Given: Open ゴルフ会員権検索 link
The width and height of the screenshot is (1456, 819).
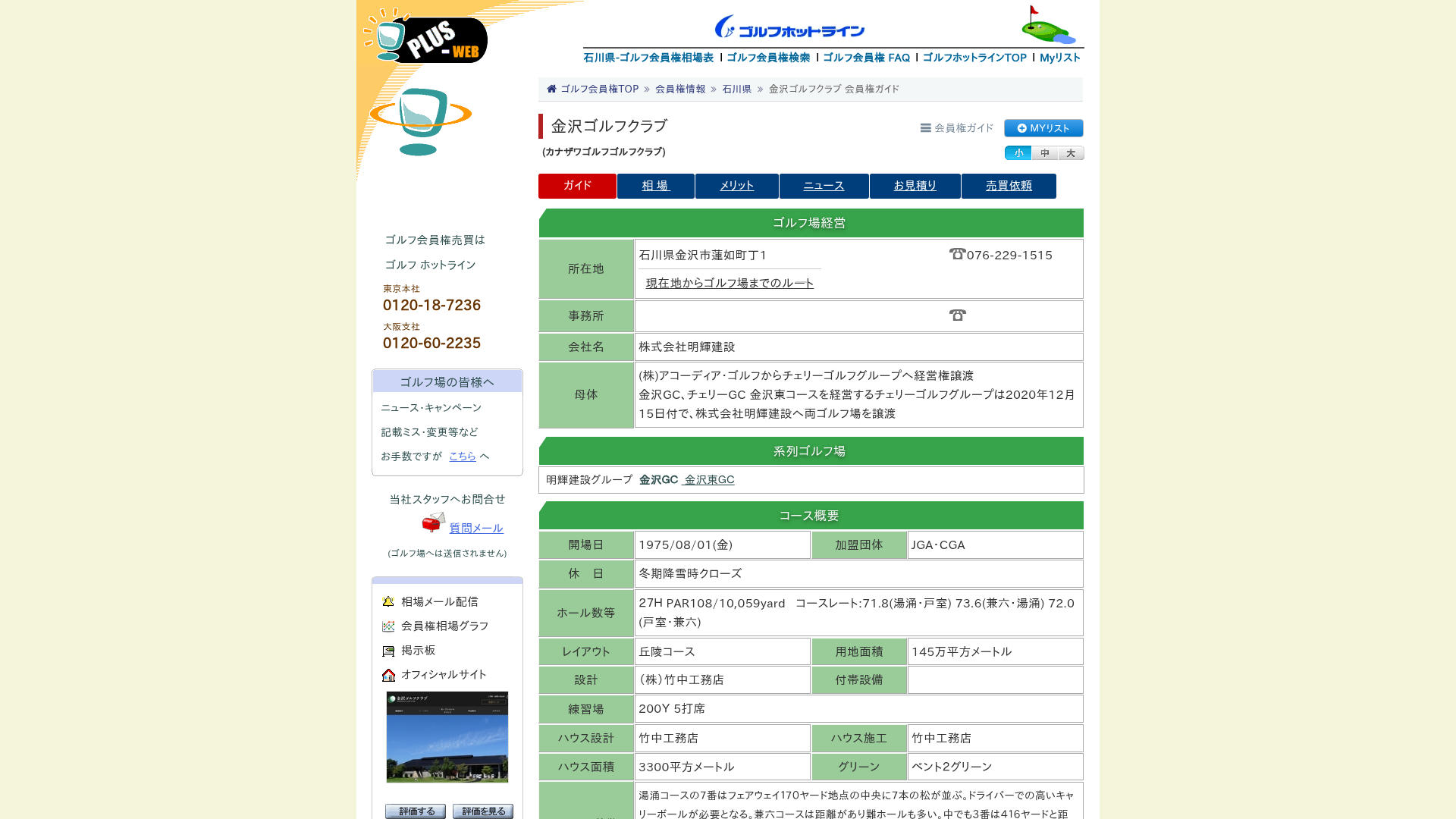Looking at the screenshot, I should 768,58.
